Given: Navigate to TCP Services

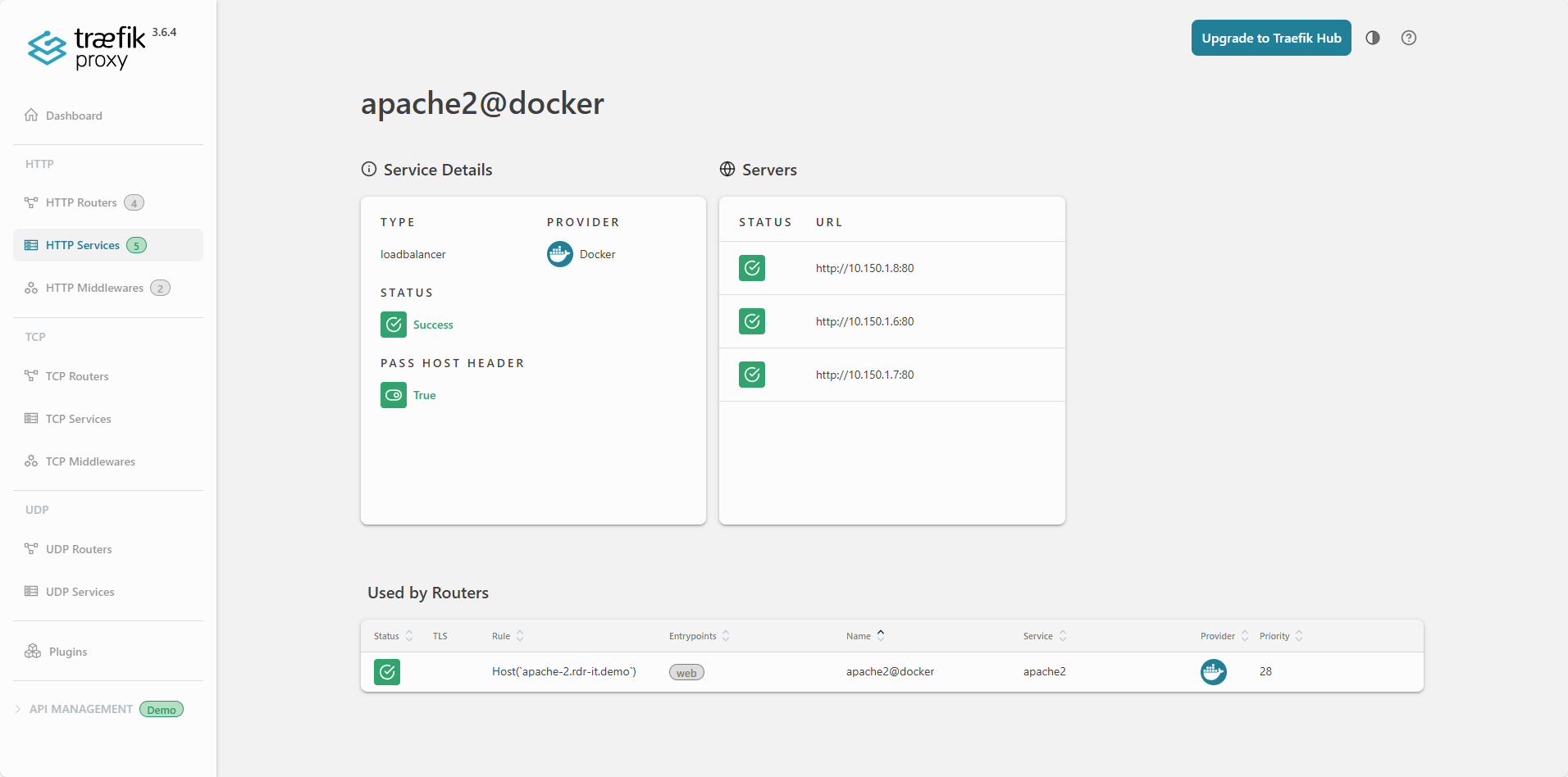Looking at the screenshot, I should pyautogui.click(x=78, y=419).
